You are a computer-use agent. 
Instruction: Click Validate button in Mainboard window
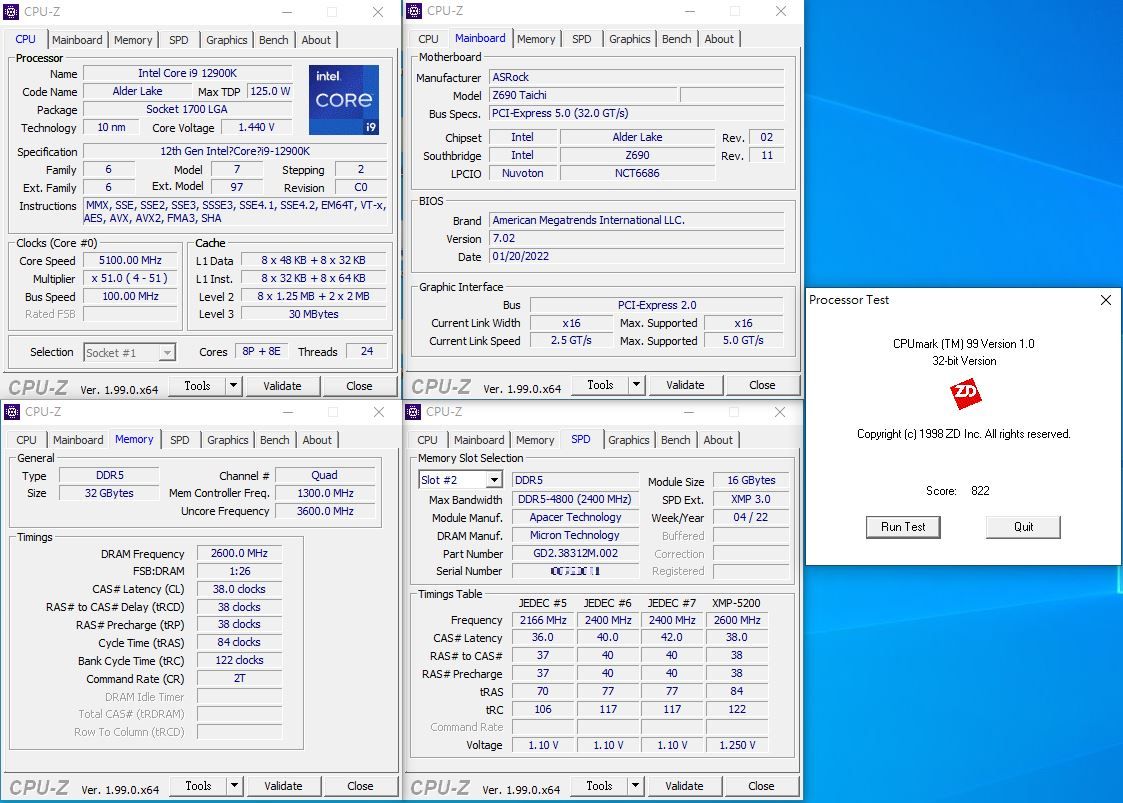pos(685,385)
